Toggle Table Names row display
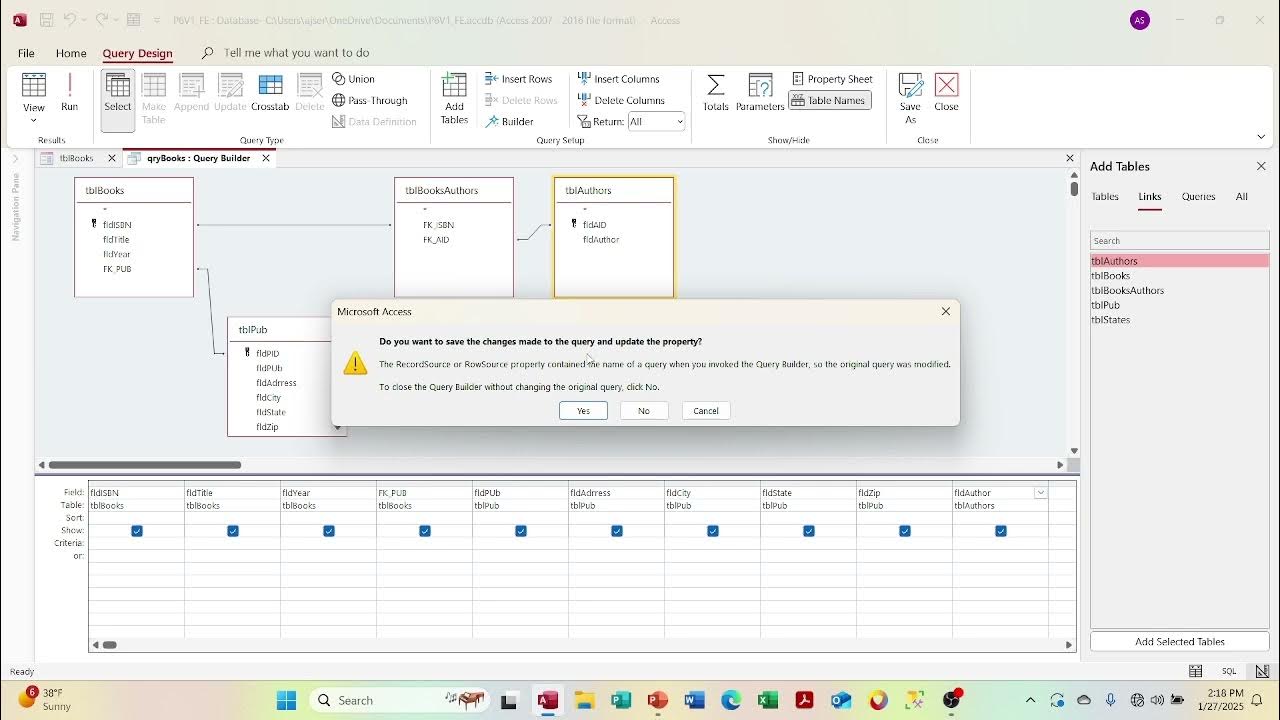Screen dimensions: 1280x720 tap(829, 100)
